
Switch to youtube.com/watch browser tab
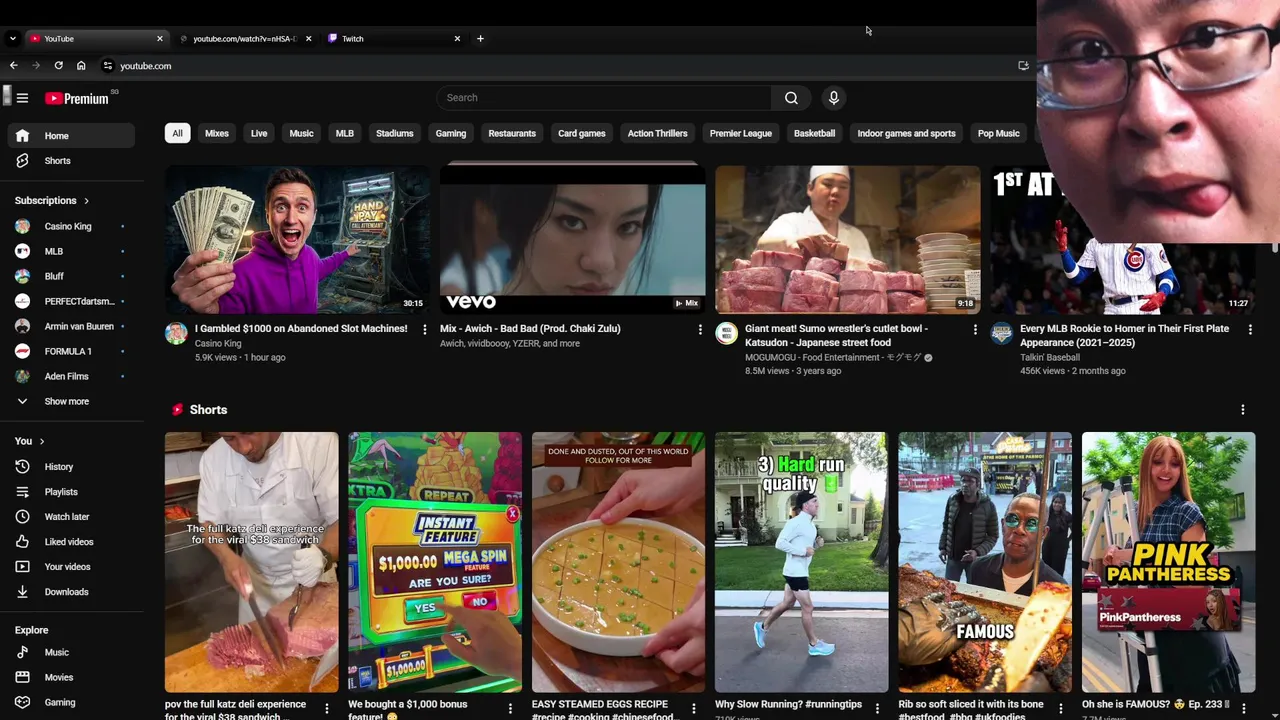[x=245, y=39]
